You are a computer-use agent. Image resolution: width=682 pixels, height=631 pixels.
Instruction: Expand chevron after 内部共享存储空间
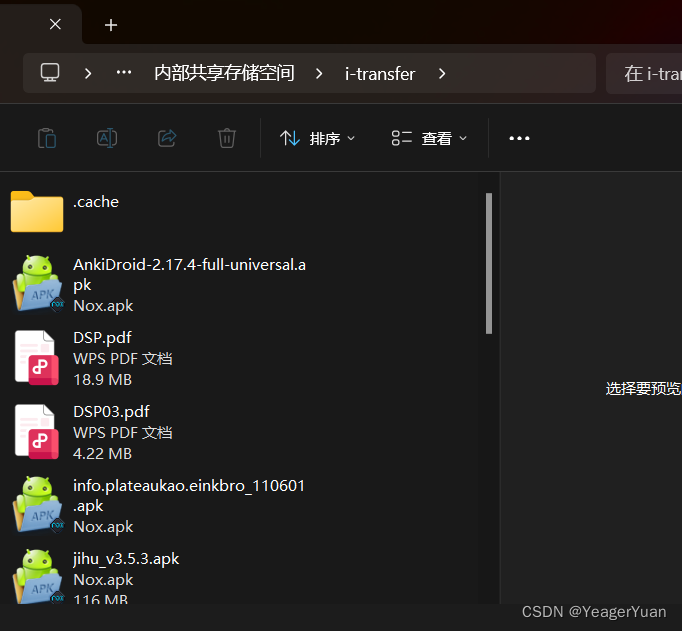(319, 73)
